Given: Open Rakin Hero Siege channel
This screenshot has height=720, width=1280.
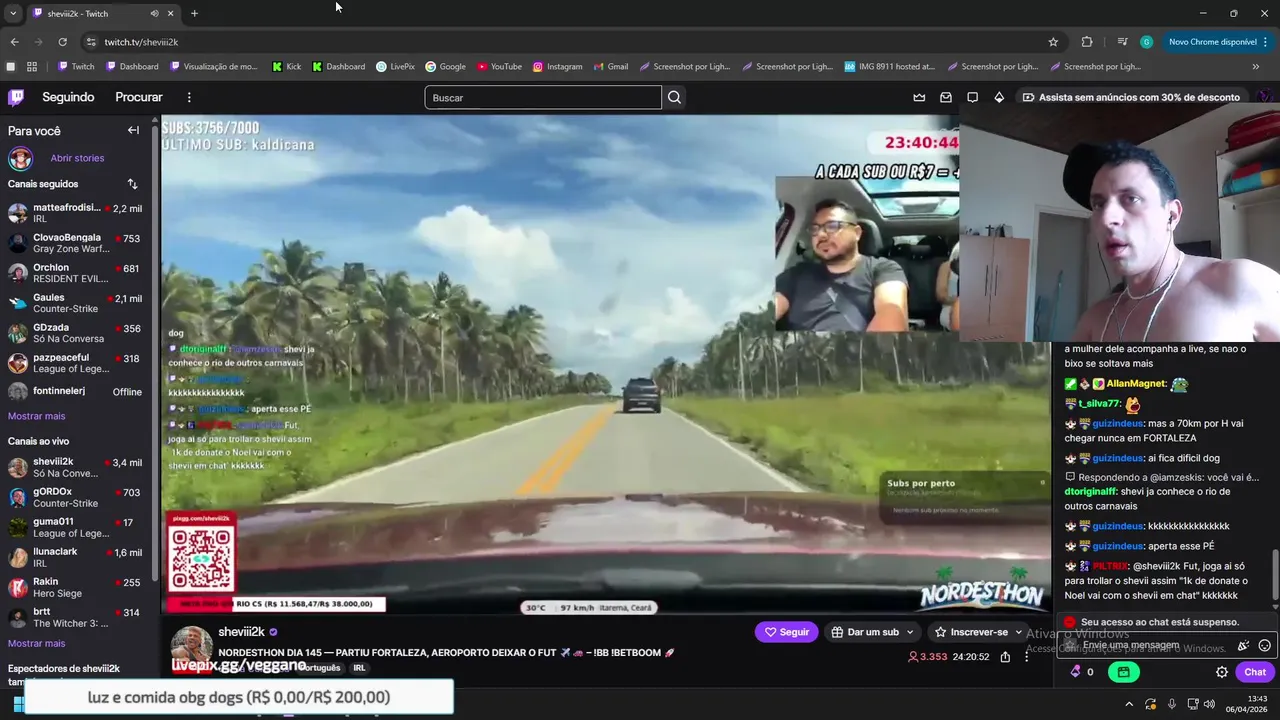Looking at the screenshot, I should pyautogui.click(x=76, y=587).
